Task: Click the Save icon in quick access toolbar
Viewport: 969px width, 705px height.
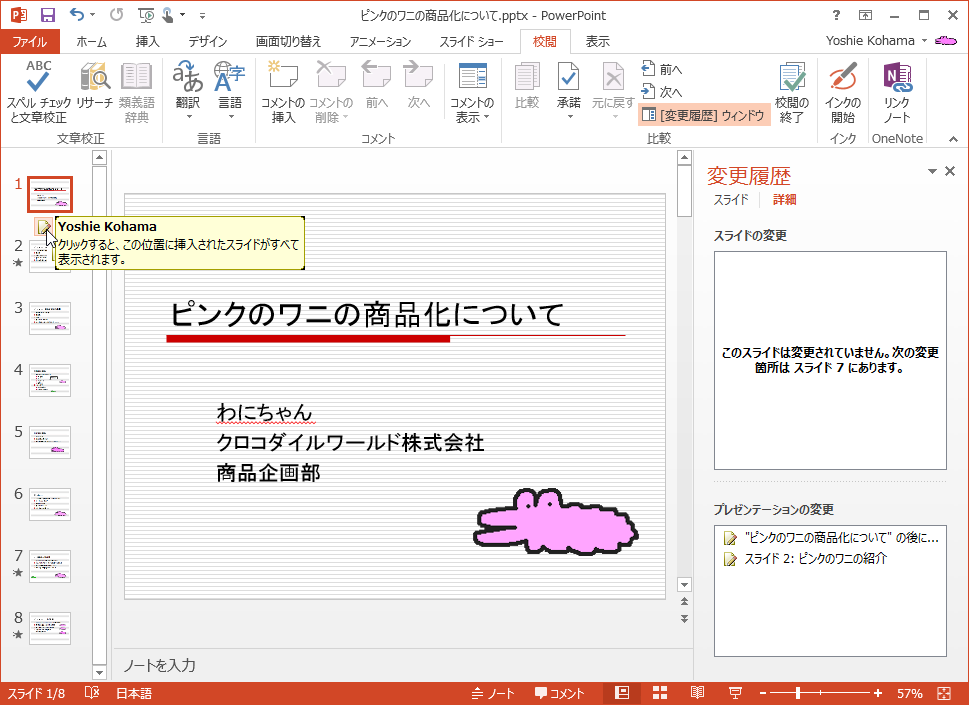Action: [x=47, y=15]
